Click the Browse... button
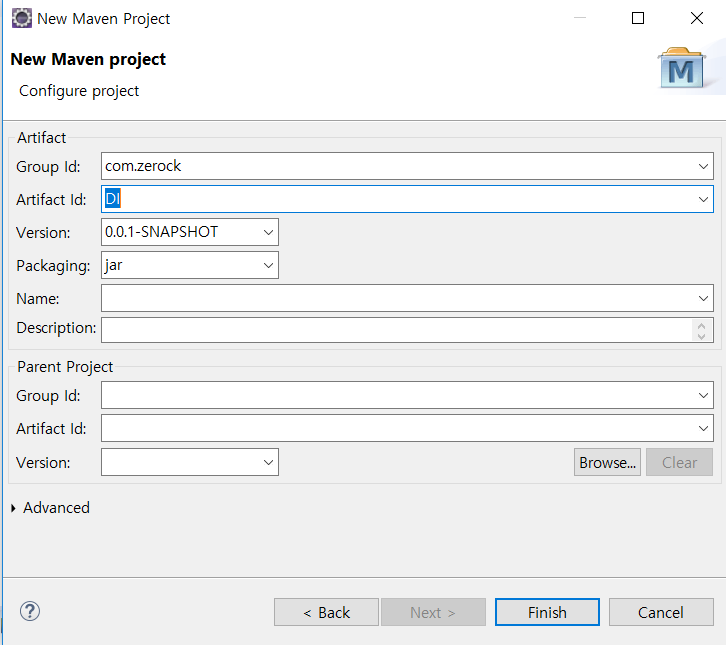 coord(607,462)
